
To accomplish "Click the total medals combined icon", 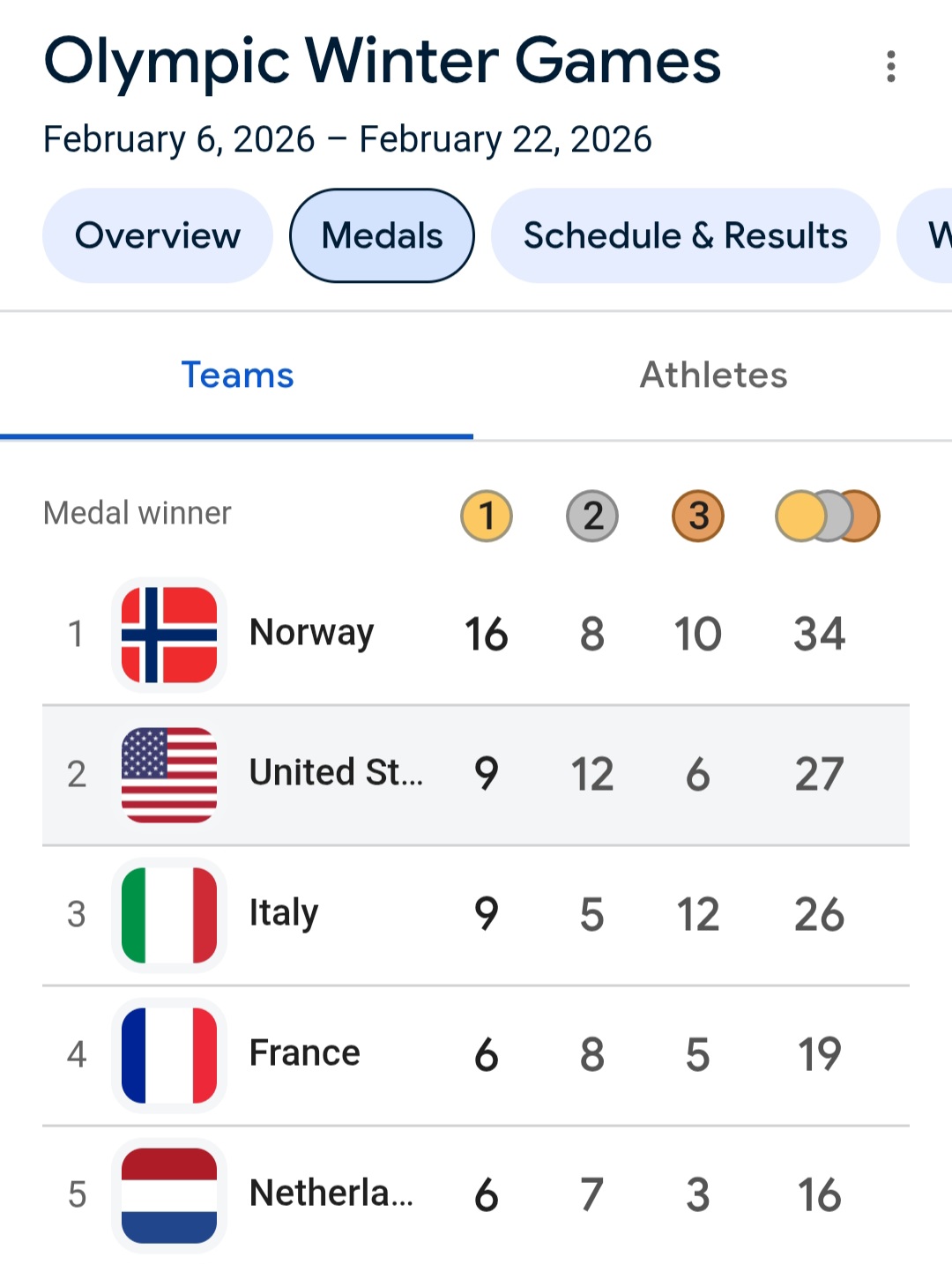I will point(827,516).
